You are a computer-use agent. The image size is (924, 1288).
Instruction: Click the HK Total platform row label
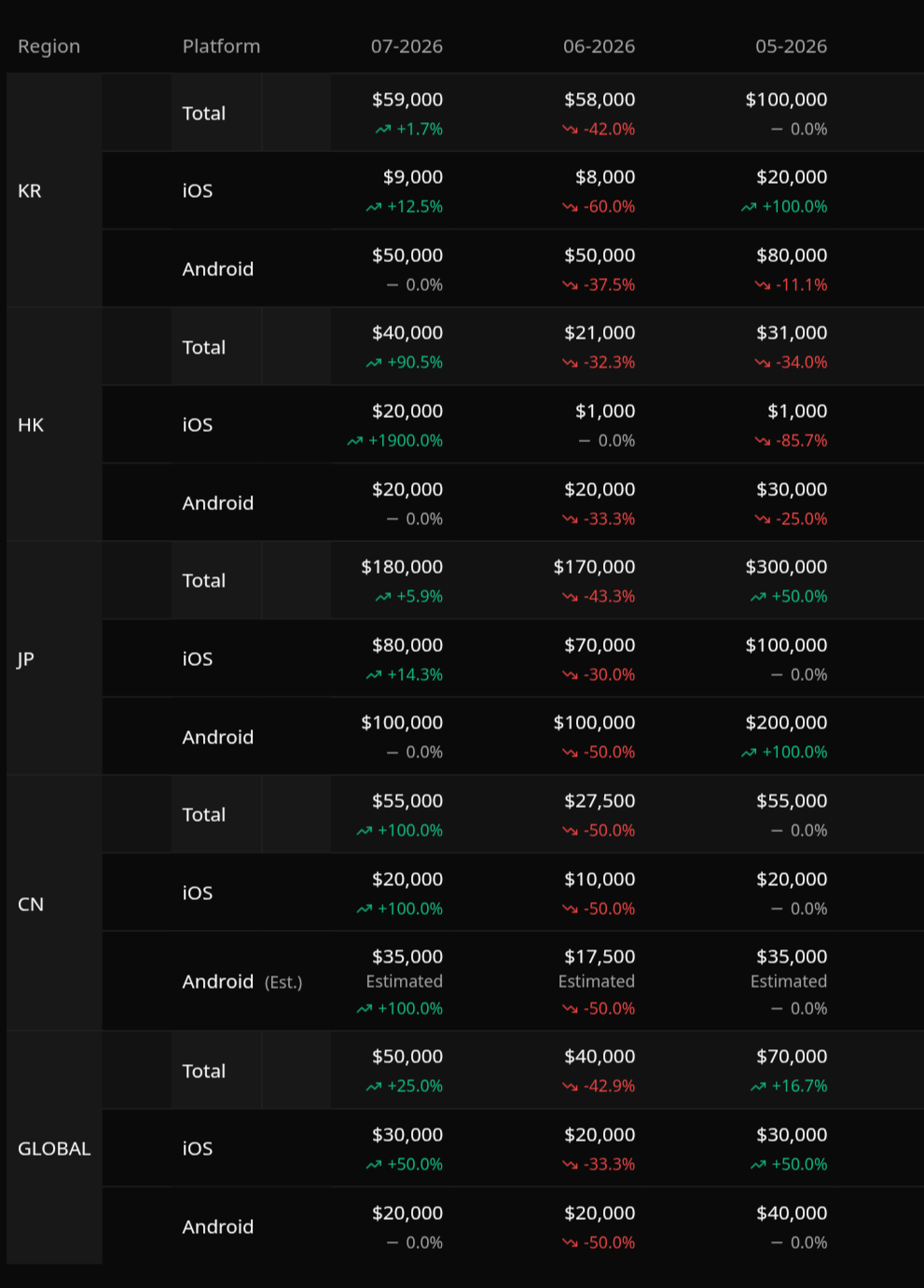(204, 347)
